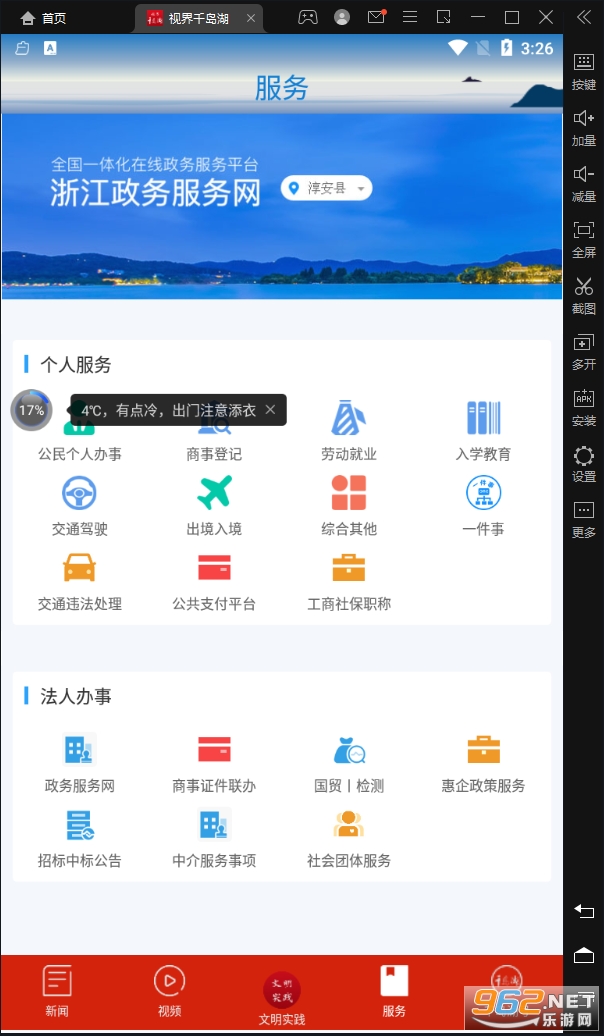604x1036 pixels.
Task: Open 公共支付平台 card icon
Action: pos(214,568)
